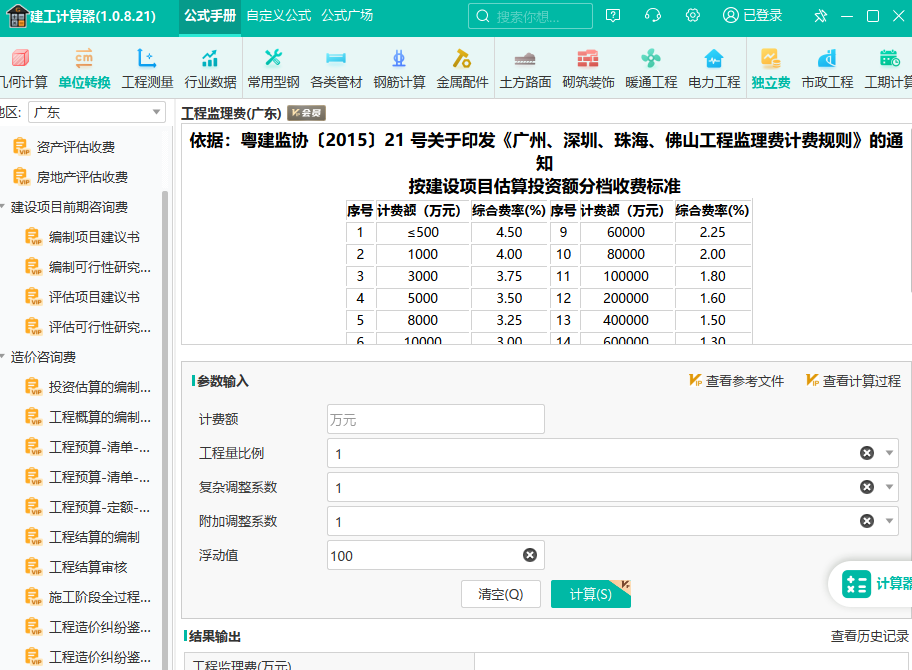Select 资产评估收费 in the sidebar
Viewport: 912px width, 670px height.
point(76,147)
